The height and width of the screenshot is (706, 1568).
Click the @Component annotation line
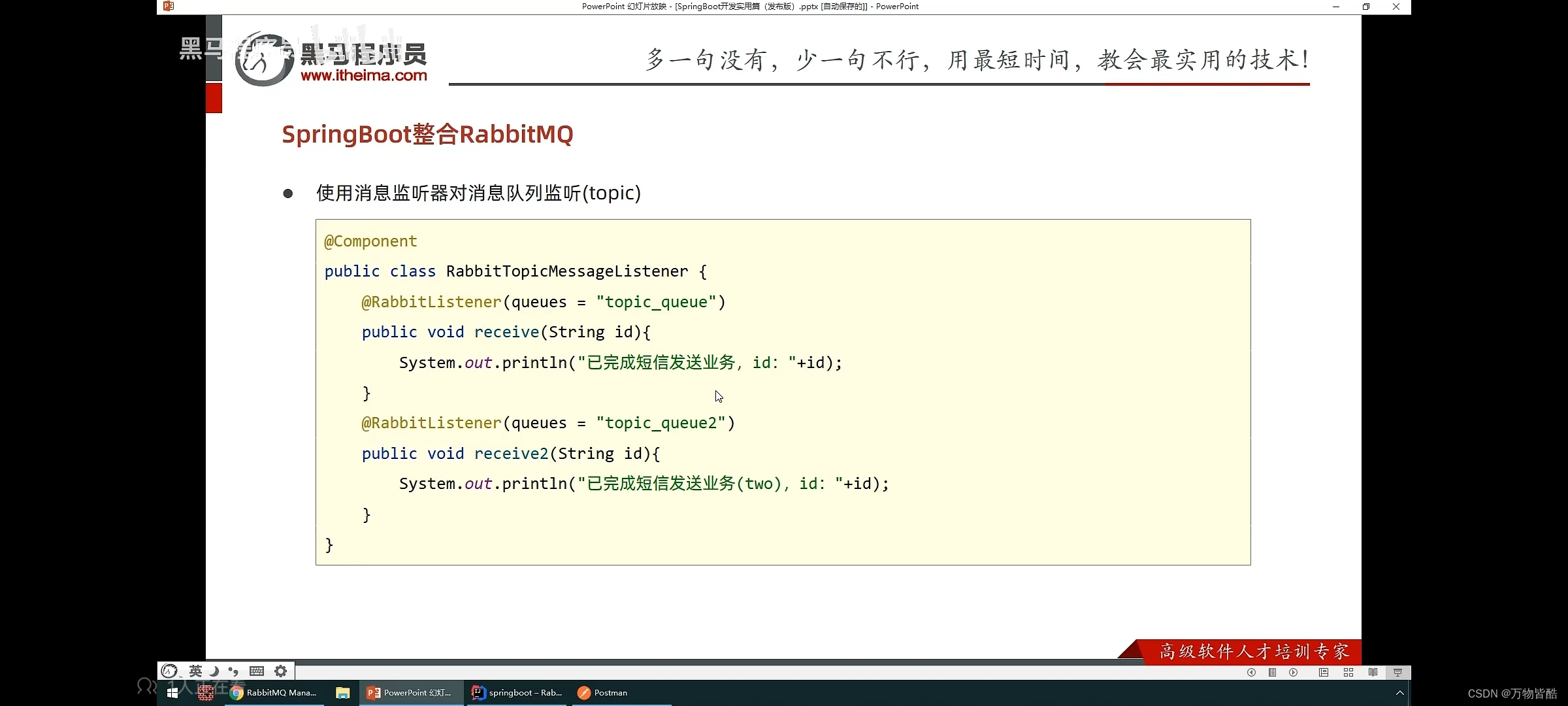pyautogui.click(x=370, y=241)
